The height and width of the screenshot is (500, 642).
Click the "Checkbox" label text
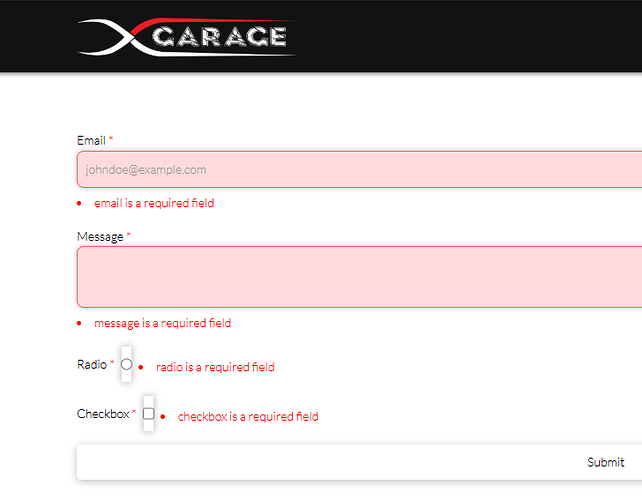coord(103,414)
